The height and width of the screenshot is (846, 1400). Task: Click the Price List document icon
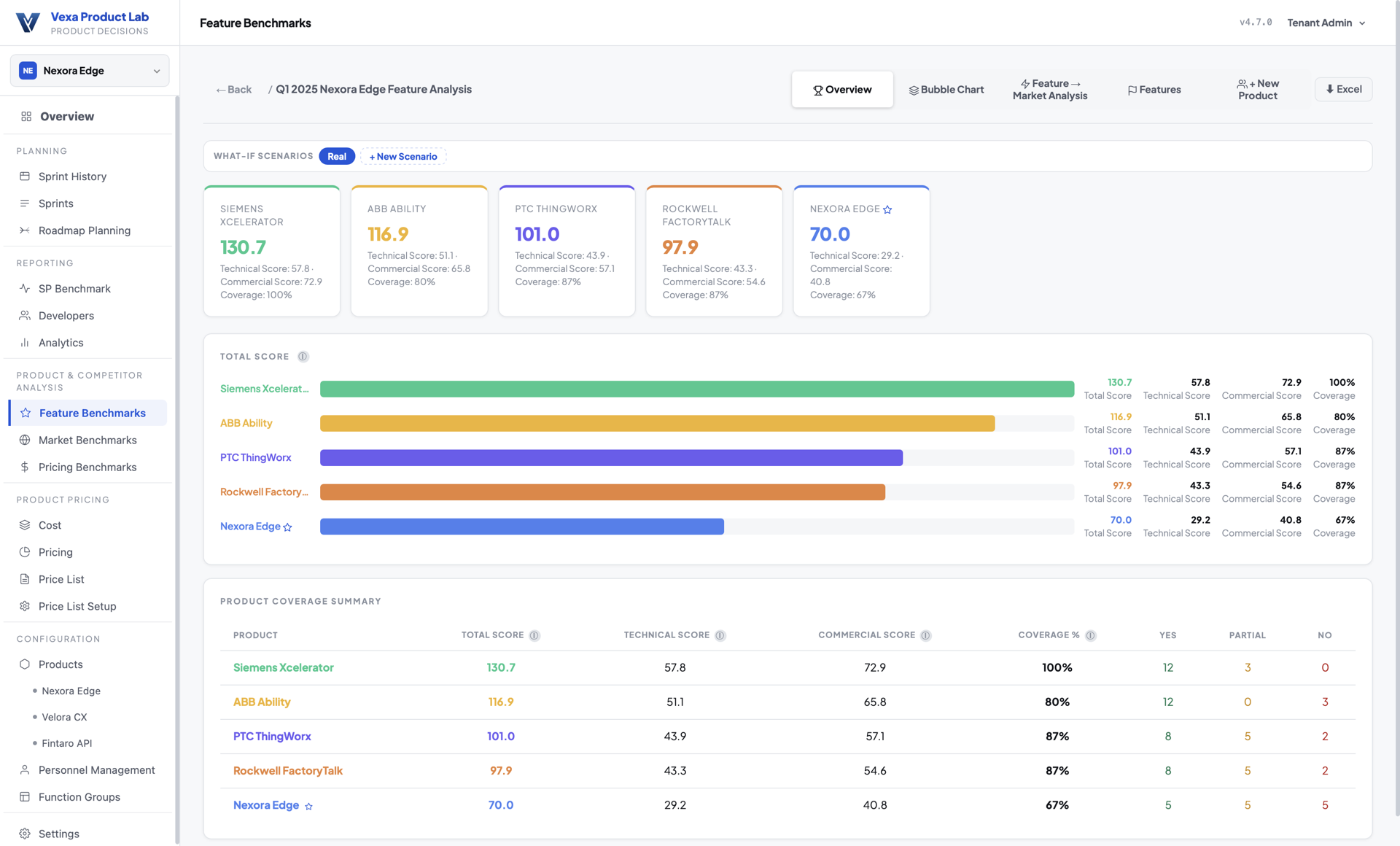25,579
